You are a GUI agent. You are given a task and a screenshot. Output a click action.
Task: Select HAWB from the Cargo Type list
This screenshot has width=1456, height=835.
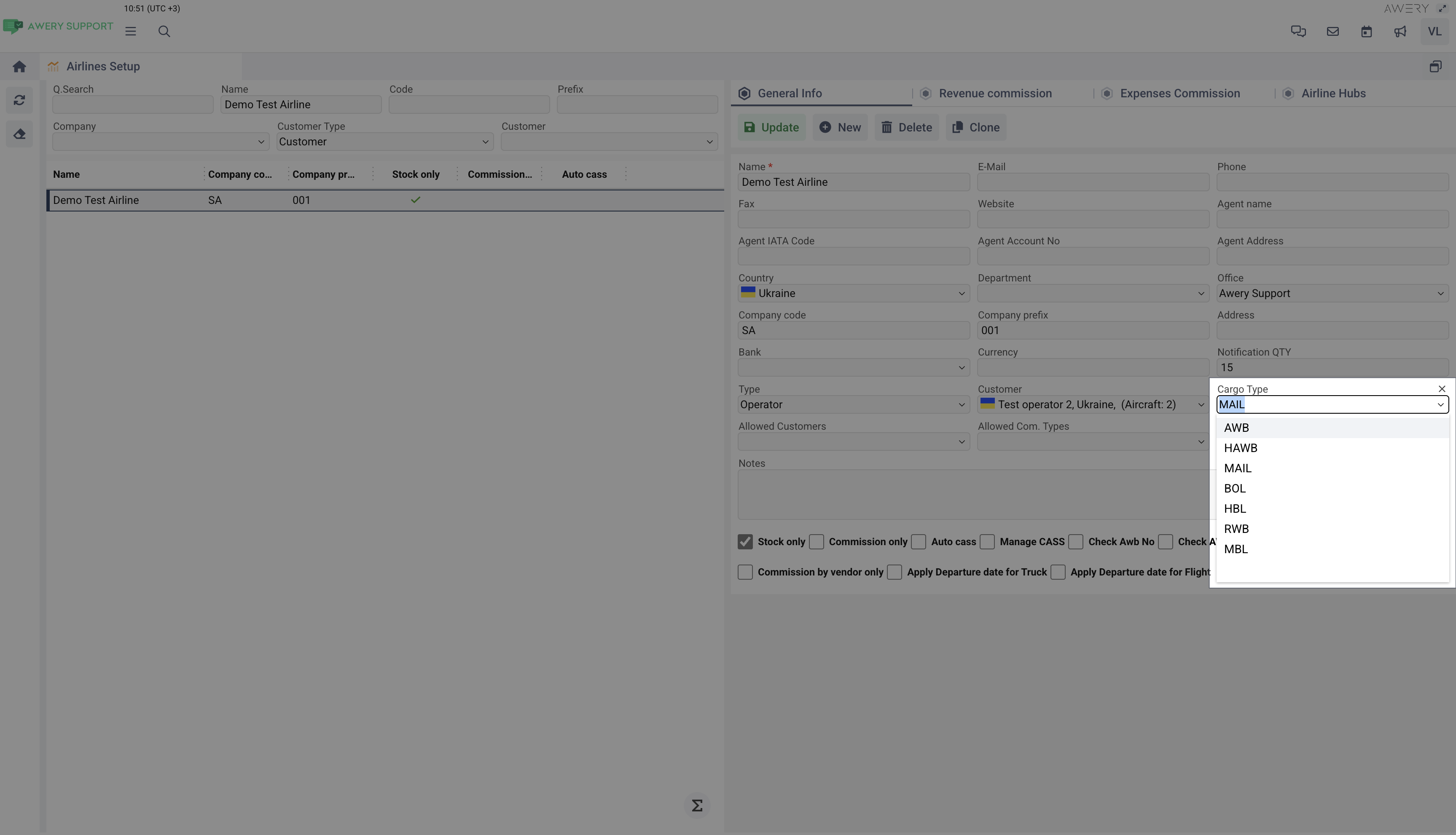(x=1240, y=448)
